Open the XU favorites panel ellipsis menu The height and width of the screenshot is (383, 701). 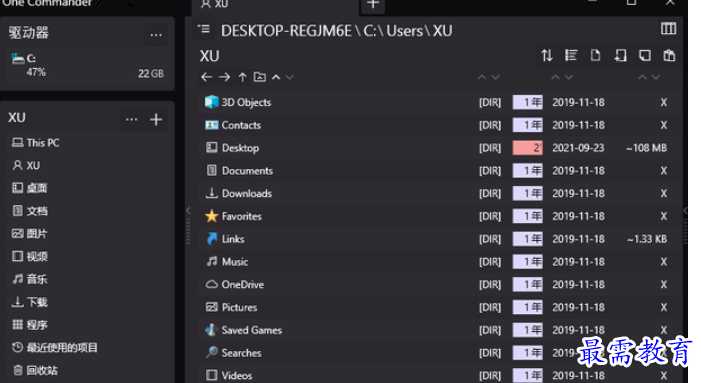tap(131, 119)
